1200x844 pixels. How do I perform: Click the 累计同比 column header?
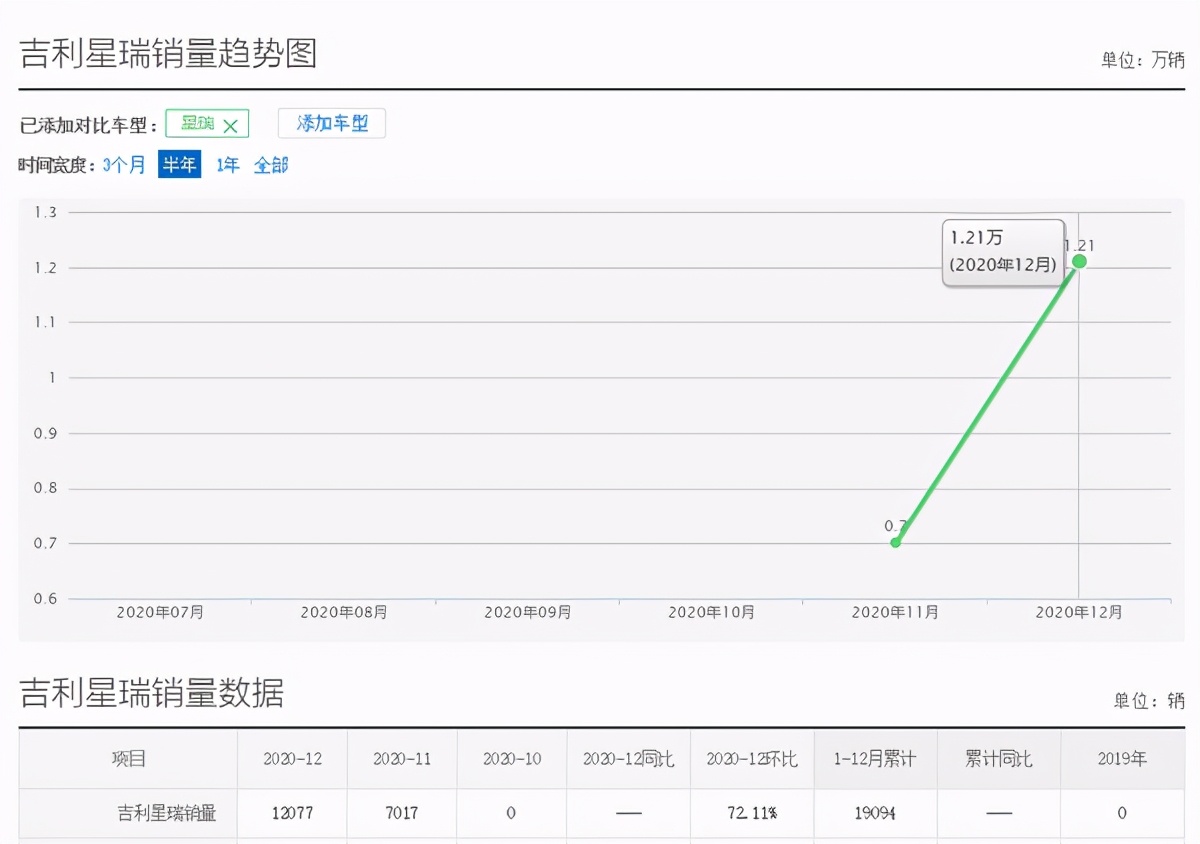coord(999,759)
